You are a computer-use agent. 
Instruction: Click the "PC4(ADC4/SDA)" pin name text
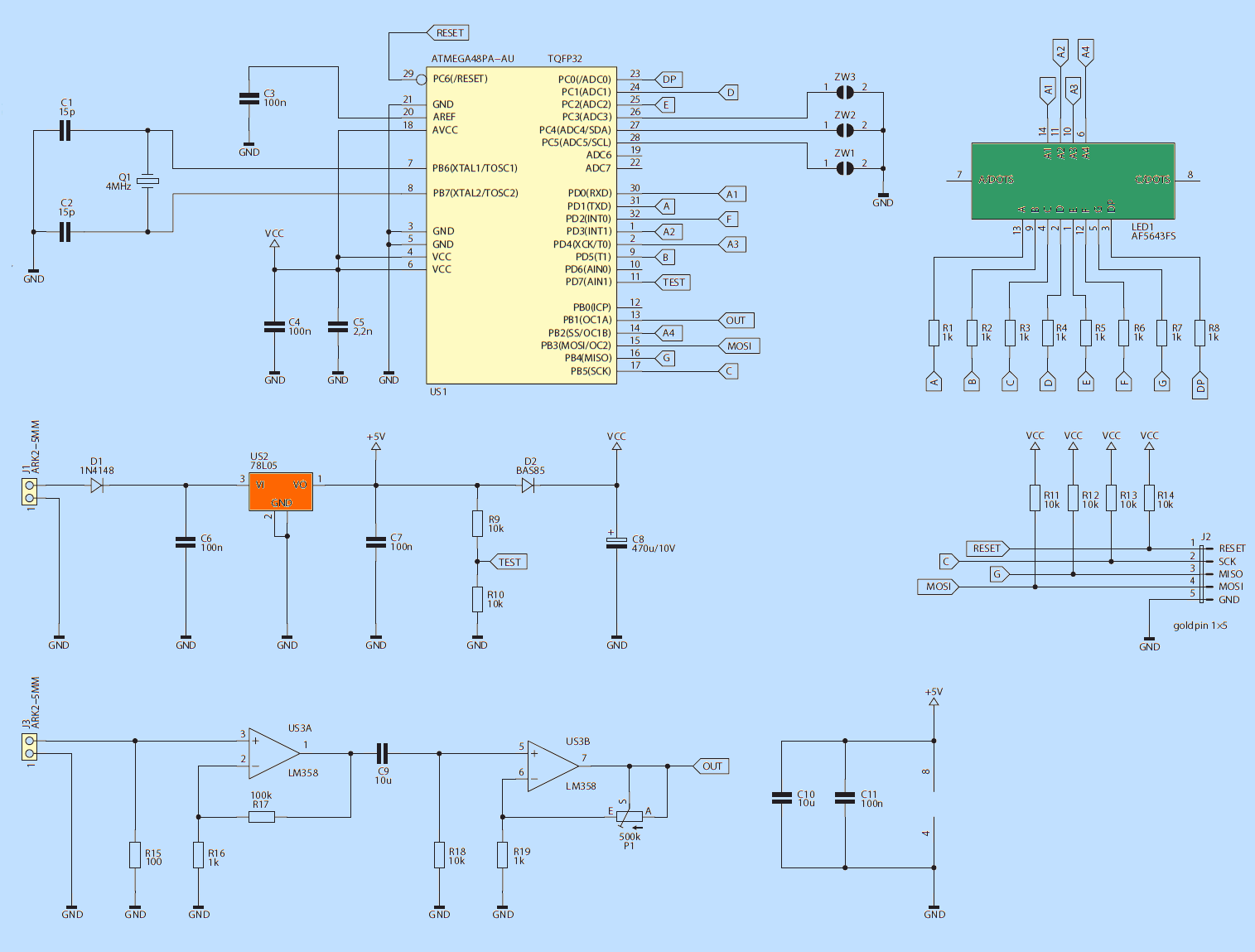[575, 130]
